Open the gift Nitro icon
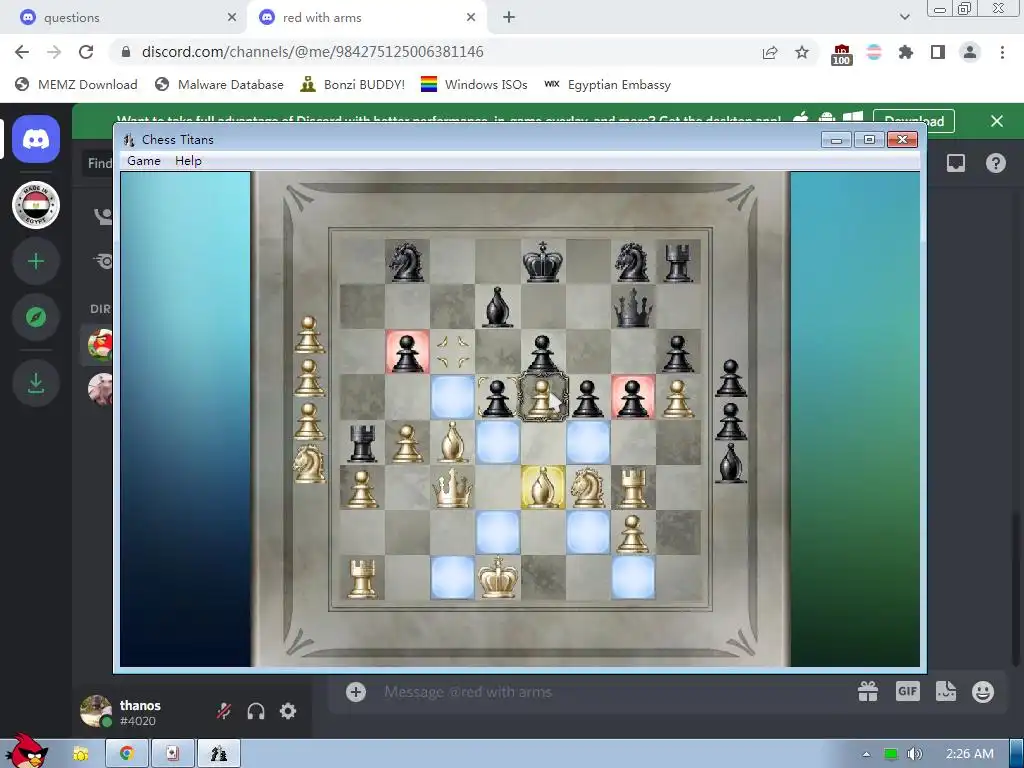 (868, 692)
